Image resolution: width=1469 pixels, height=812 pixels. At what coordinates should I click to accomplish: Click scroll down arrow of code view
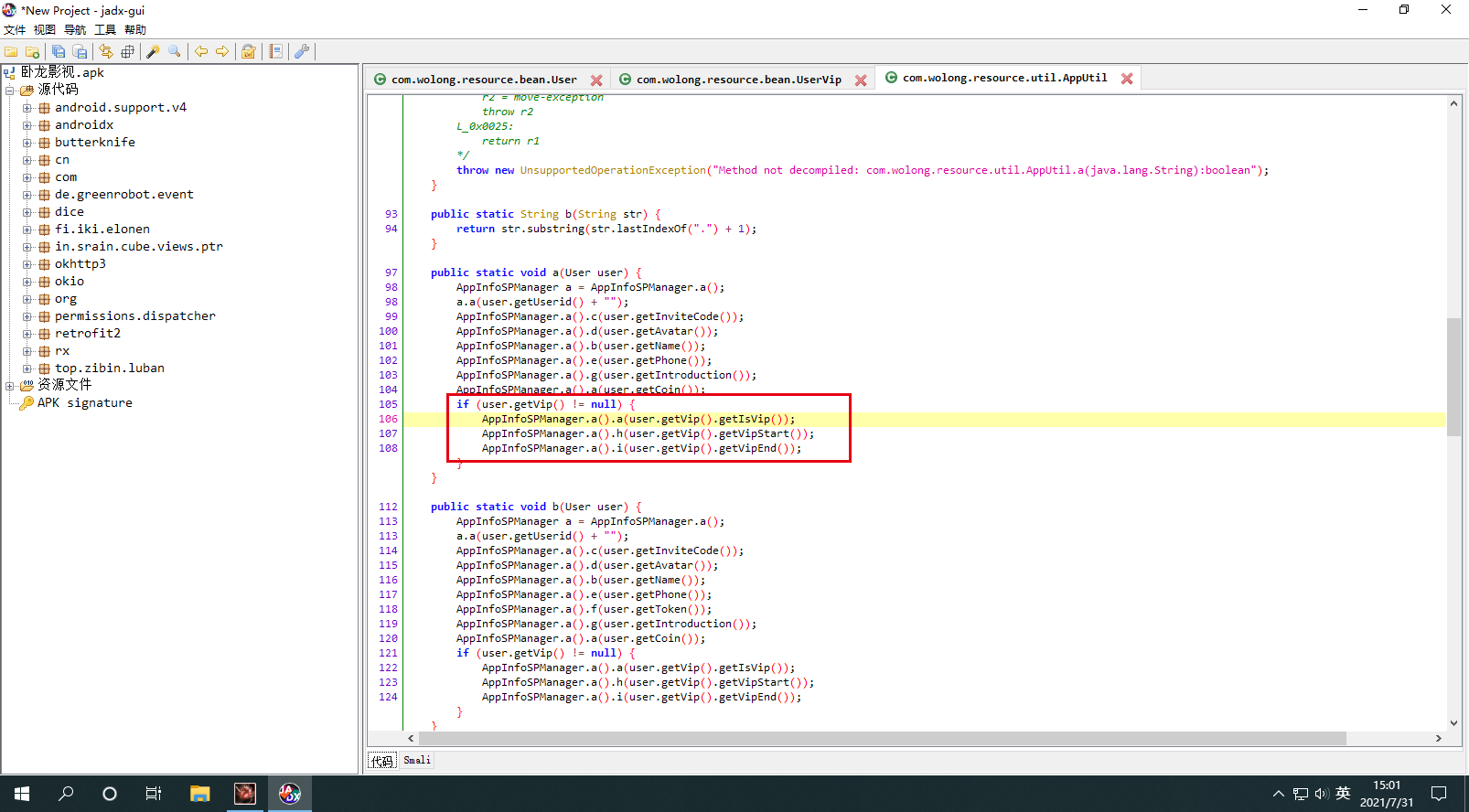point(1453,723)
